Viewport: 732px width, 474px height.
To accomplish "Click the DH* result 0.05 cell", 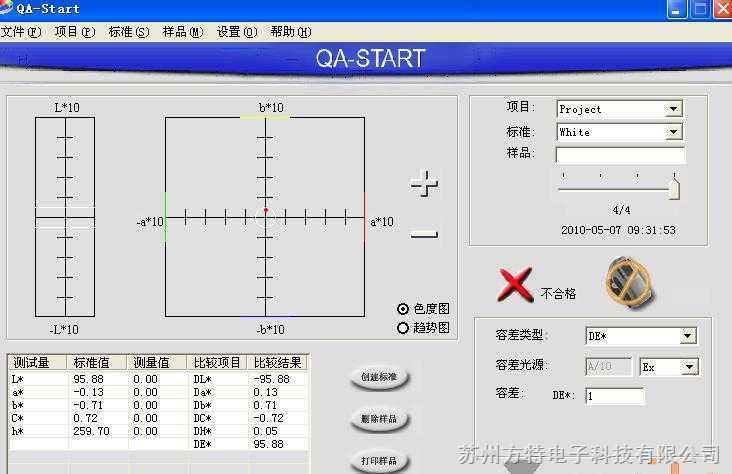I will [266, 431].
